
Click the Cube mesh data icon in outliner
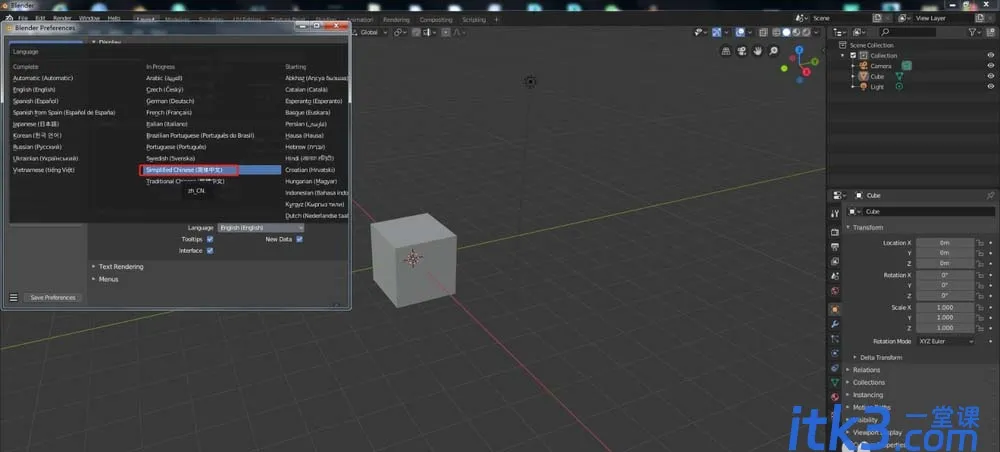[899, 77]
